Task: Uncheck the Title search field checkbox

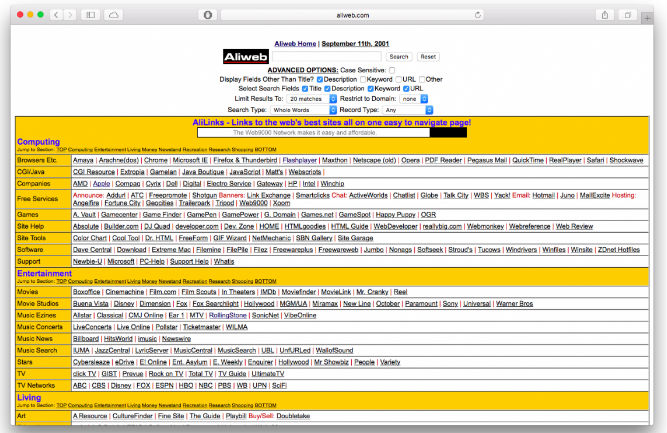Action: coord(305,89)
